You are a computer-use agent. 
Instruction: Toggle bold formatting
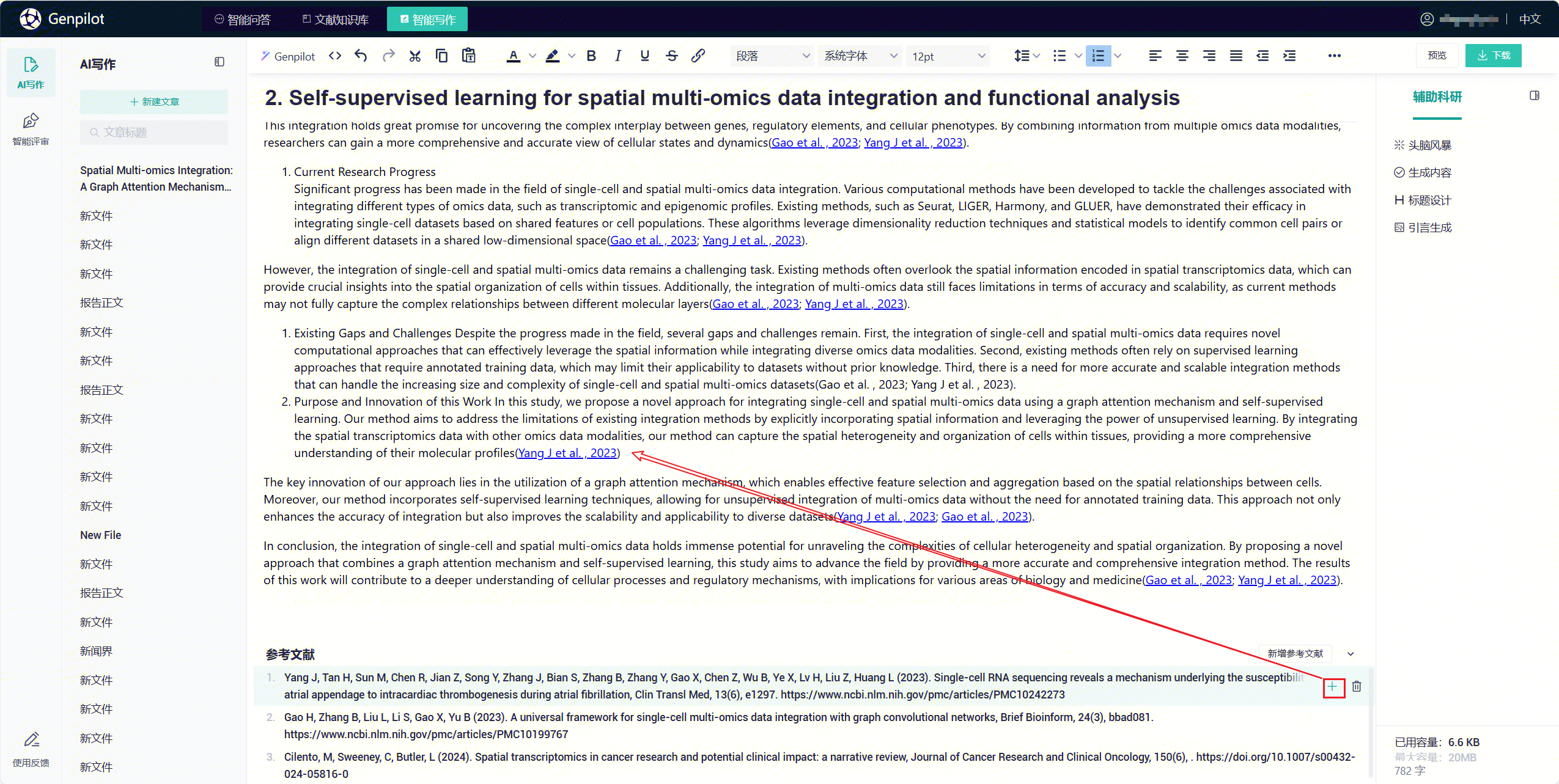click(591, 56)
